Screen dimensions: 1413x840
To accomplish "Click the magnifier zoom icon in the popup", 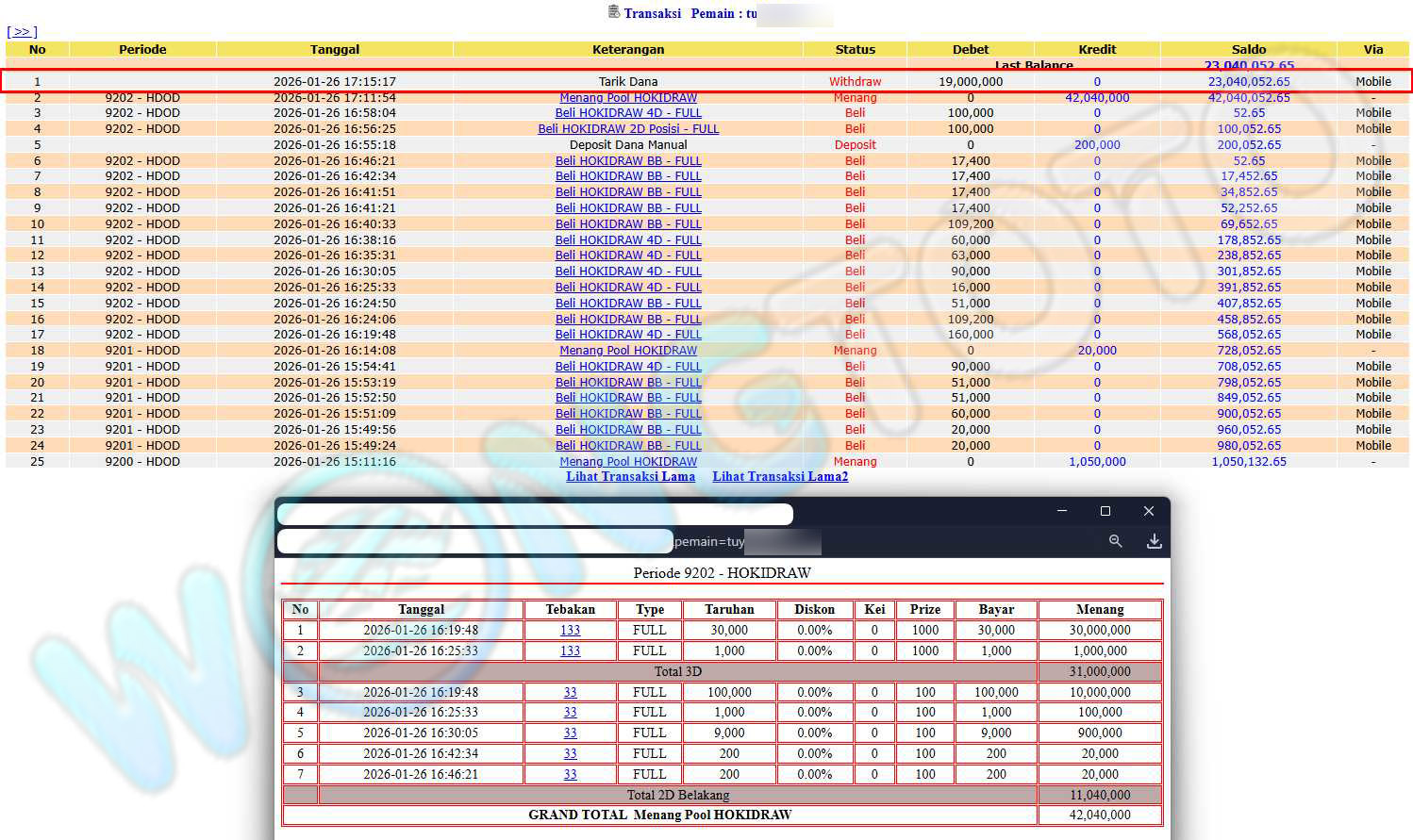I will tap(1115, 541).
